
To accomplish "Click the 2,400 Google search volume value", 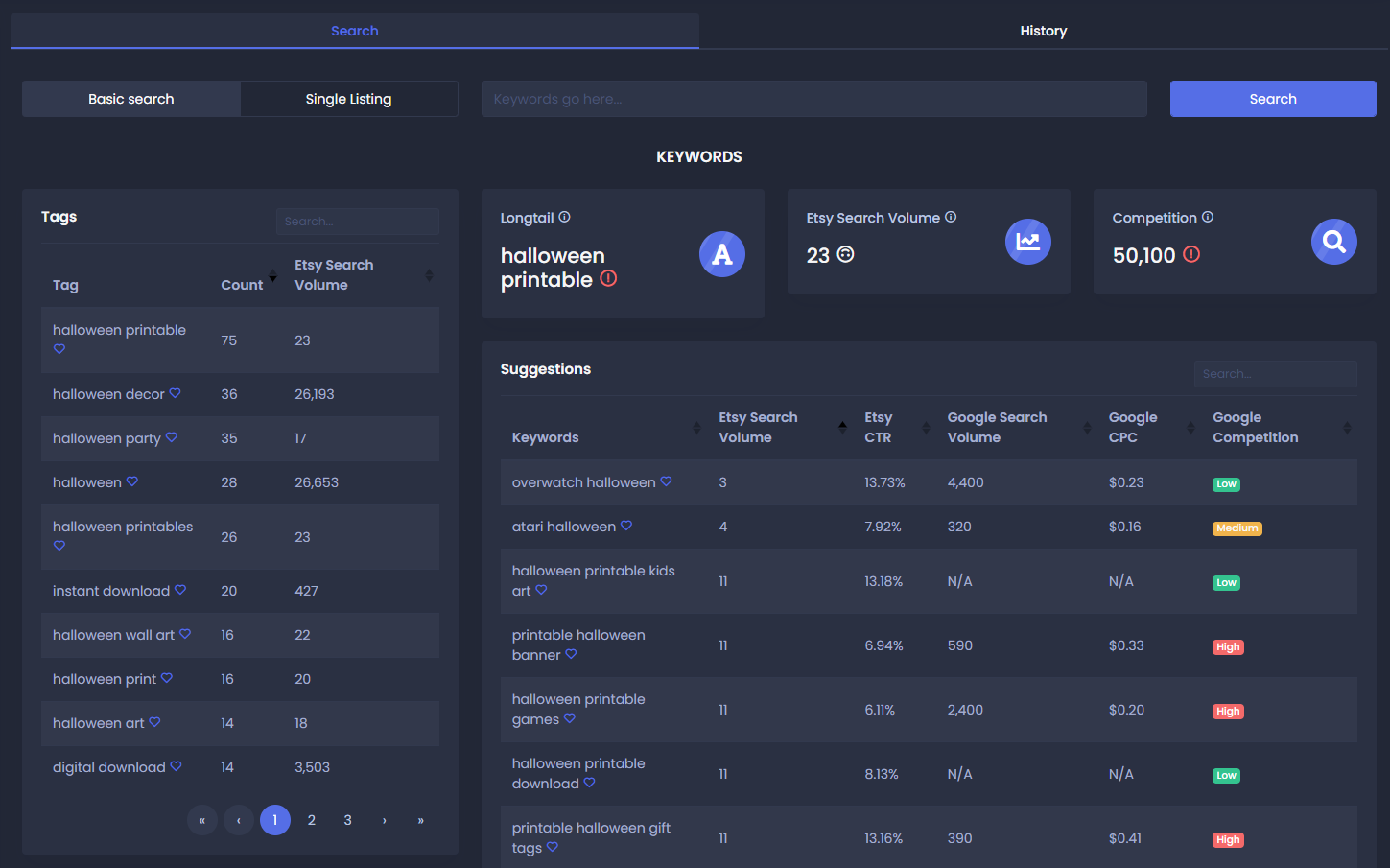I will point(965,710).
